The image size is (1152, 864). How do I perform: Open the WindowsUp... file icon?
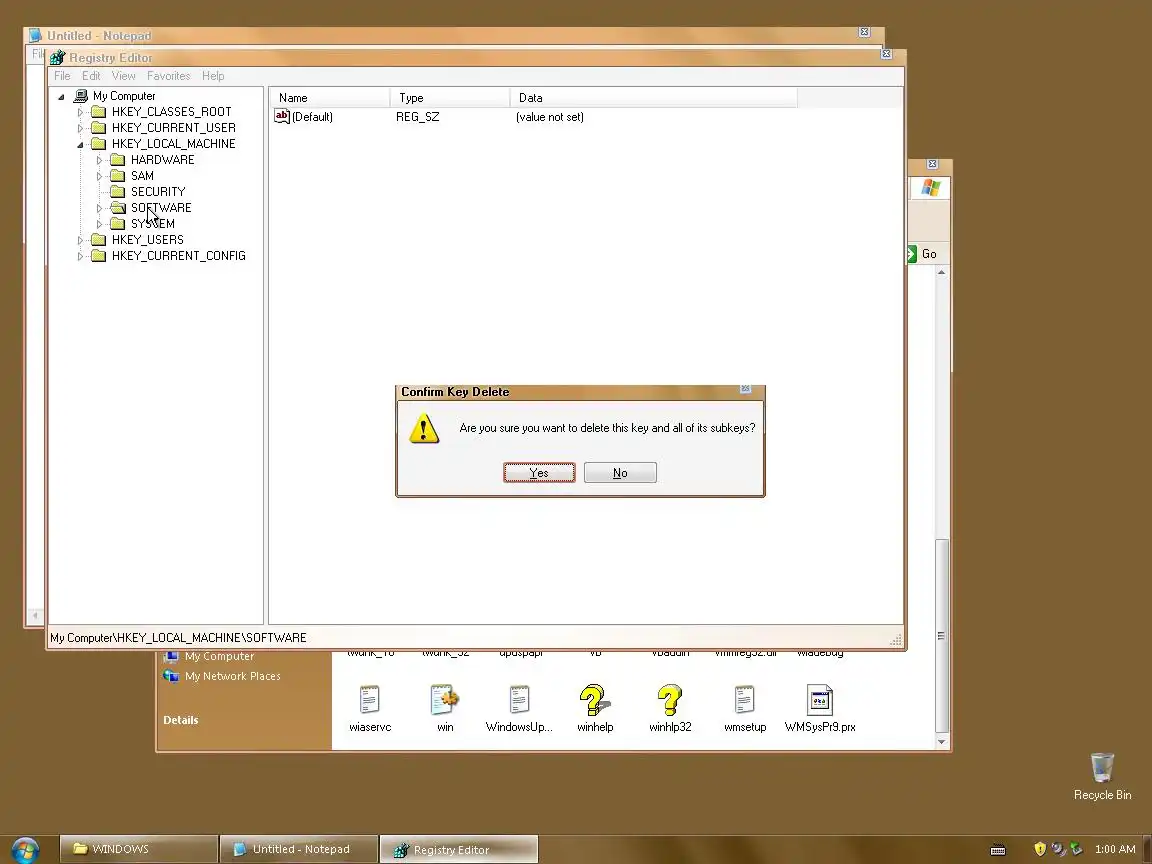(519, 699)
